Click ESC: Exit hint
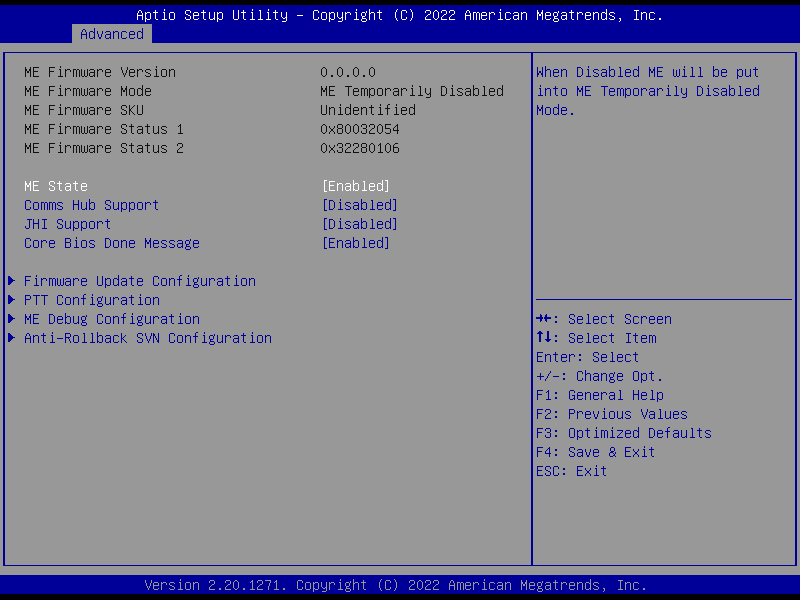Screen dimensions: 800x600 pyautogui.click(x=572, y=471)
